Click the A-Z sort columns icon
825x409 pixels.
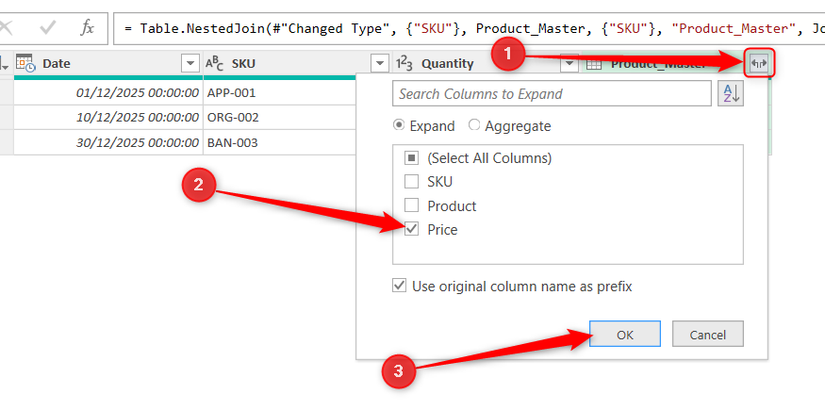click(730, 94)
